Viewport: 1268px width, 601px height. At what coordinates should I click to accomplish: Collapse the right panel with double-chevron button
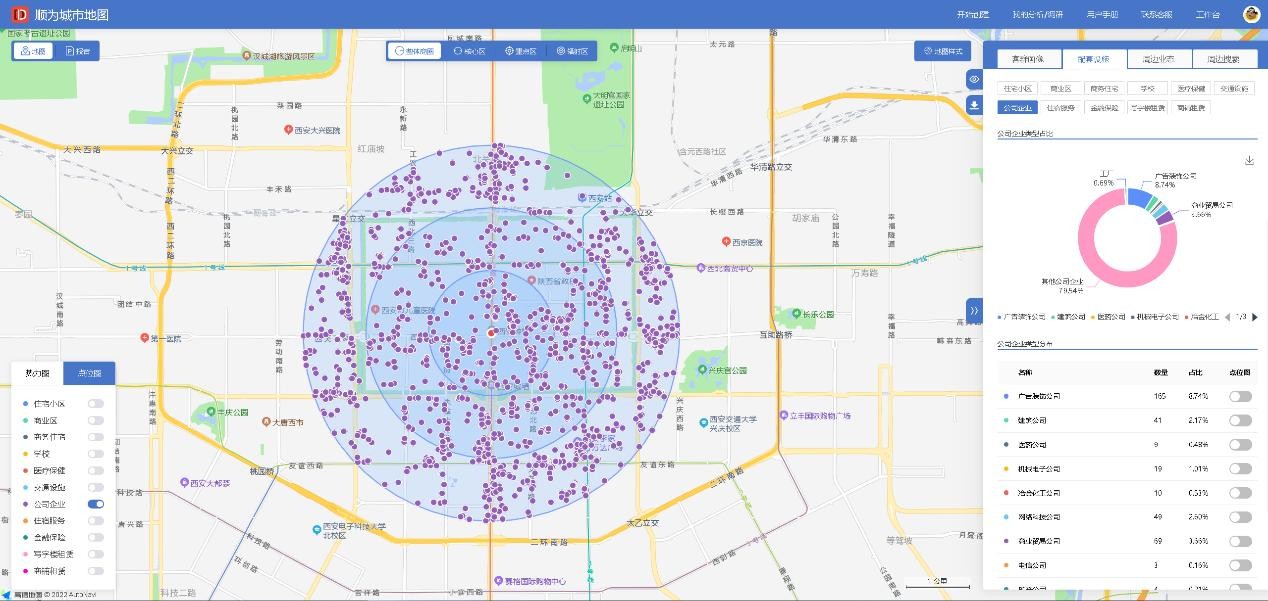coord(974,311)
